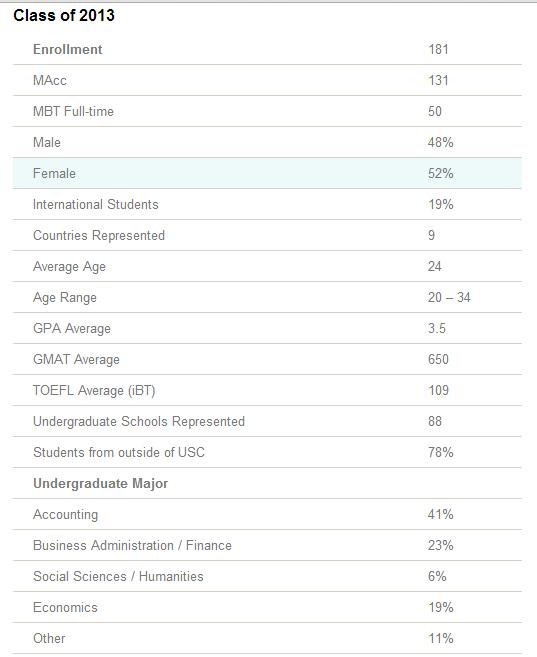Select the highlighted Female row
Image resolution: width=537 pixels, height=657 pixels.
(267, 173)
